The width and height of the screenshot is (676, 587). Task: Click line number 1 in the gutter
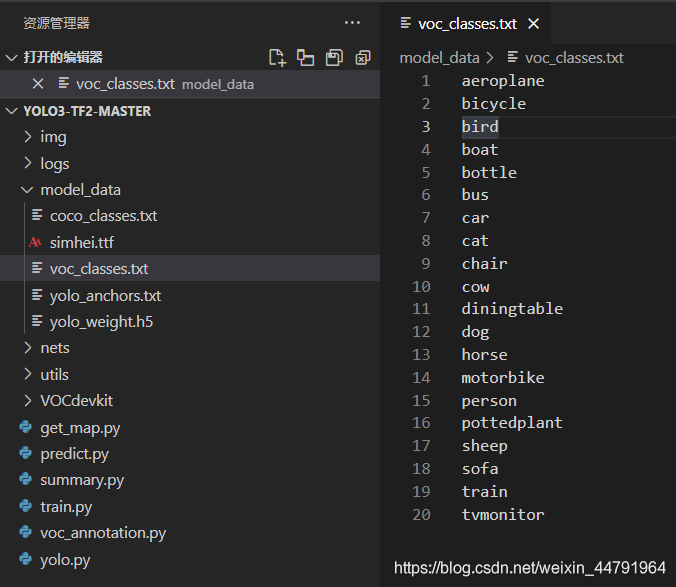click(x=426, y=81)
